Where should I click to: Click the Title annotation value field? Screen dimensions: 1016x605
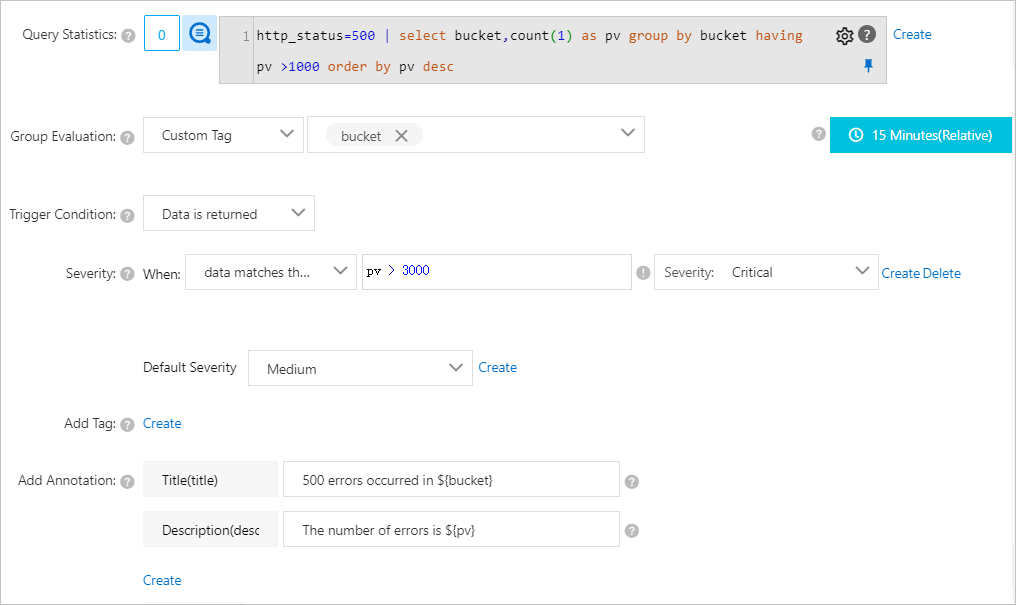click(452, 479)
